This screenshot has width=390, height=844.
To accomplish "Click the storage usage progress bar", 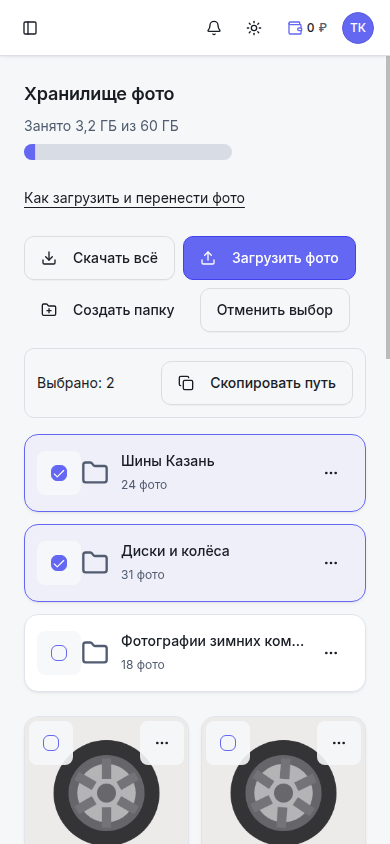I will [128, 152].
